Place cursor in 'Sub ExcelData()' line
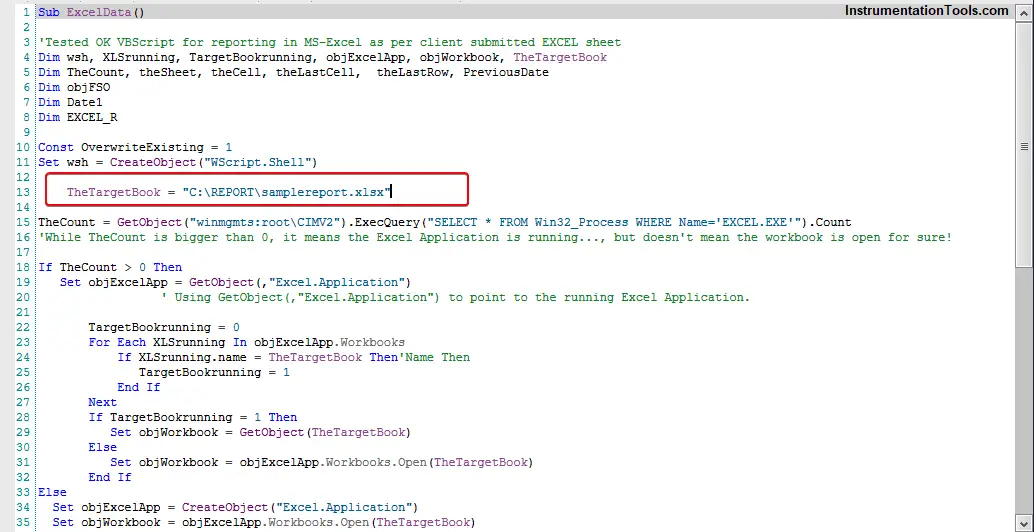This screenshot has width=1034, height=532. click(x=91, y=12)
